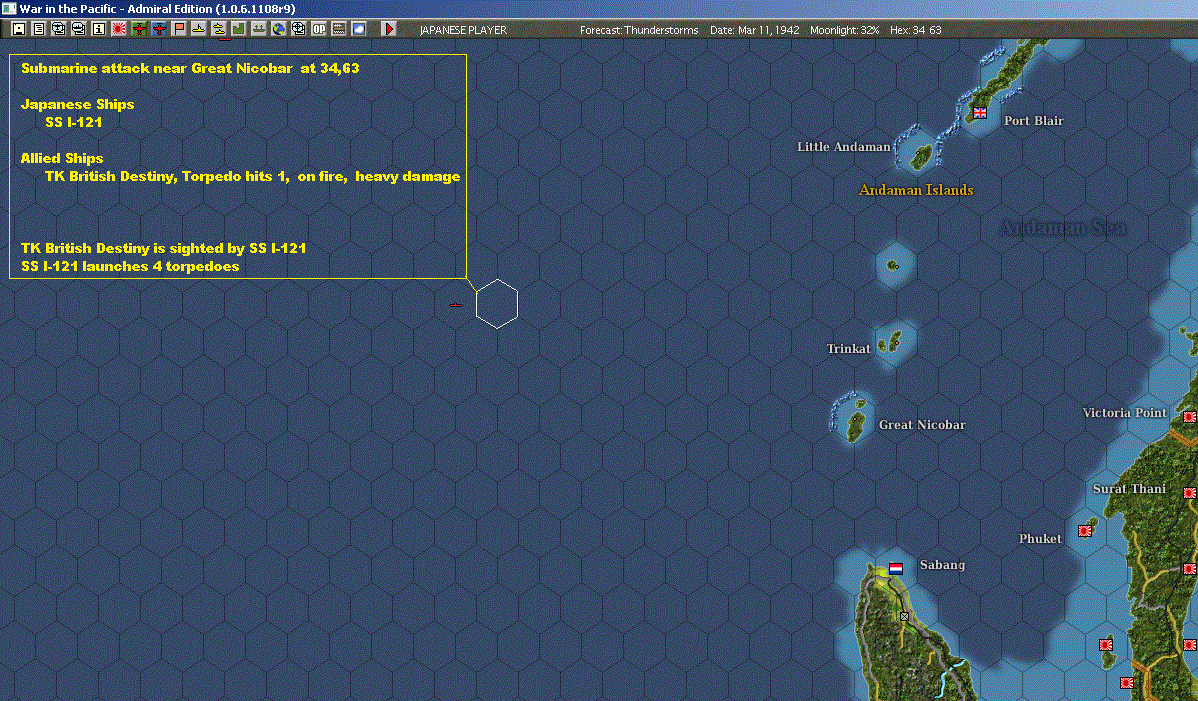Click 'SS I-121 launches 4 torpedoes' message
Image resolution: width=1198 pixels, height=701 pixels.
[x=130, y=267]
